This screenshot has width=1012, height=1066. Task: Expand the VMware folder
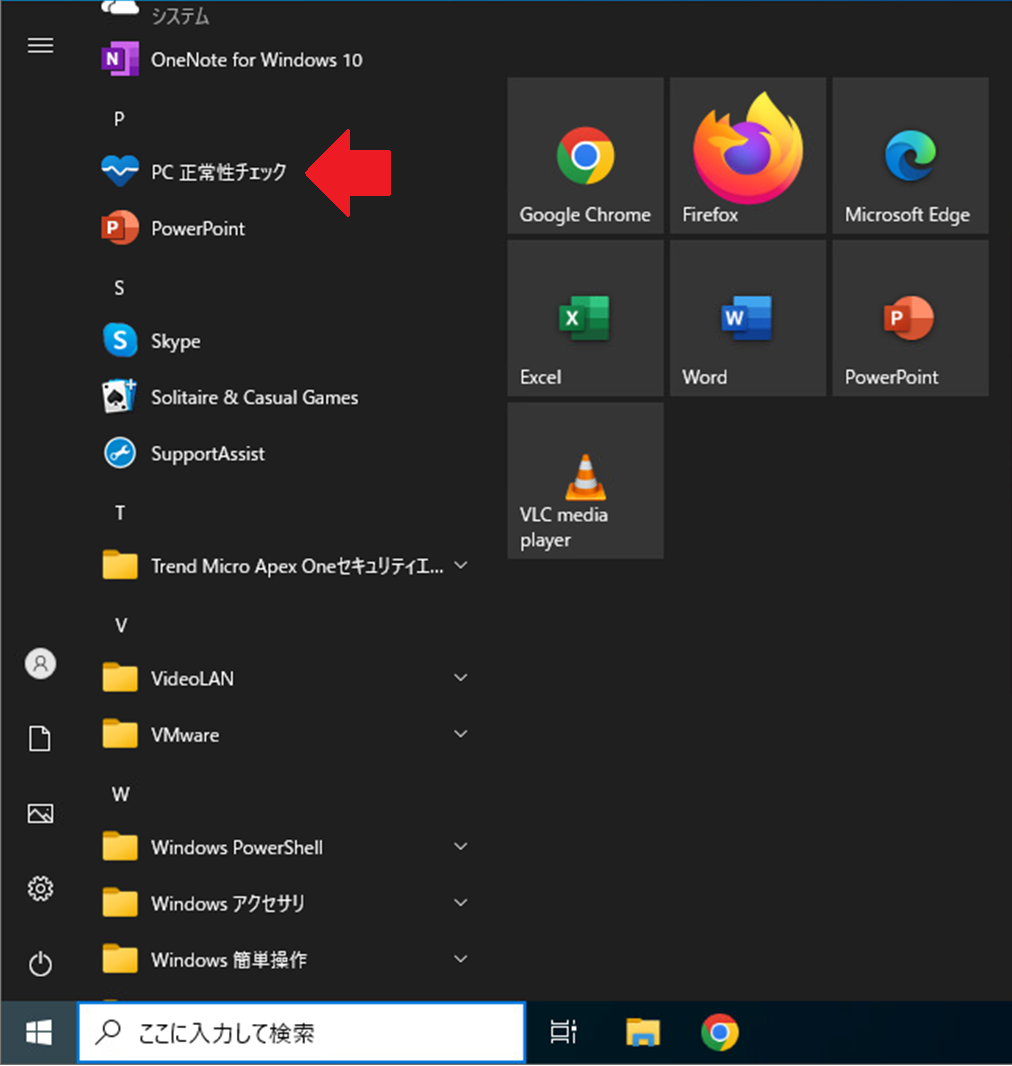coord(461,734)
